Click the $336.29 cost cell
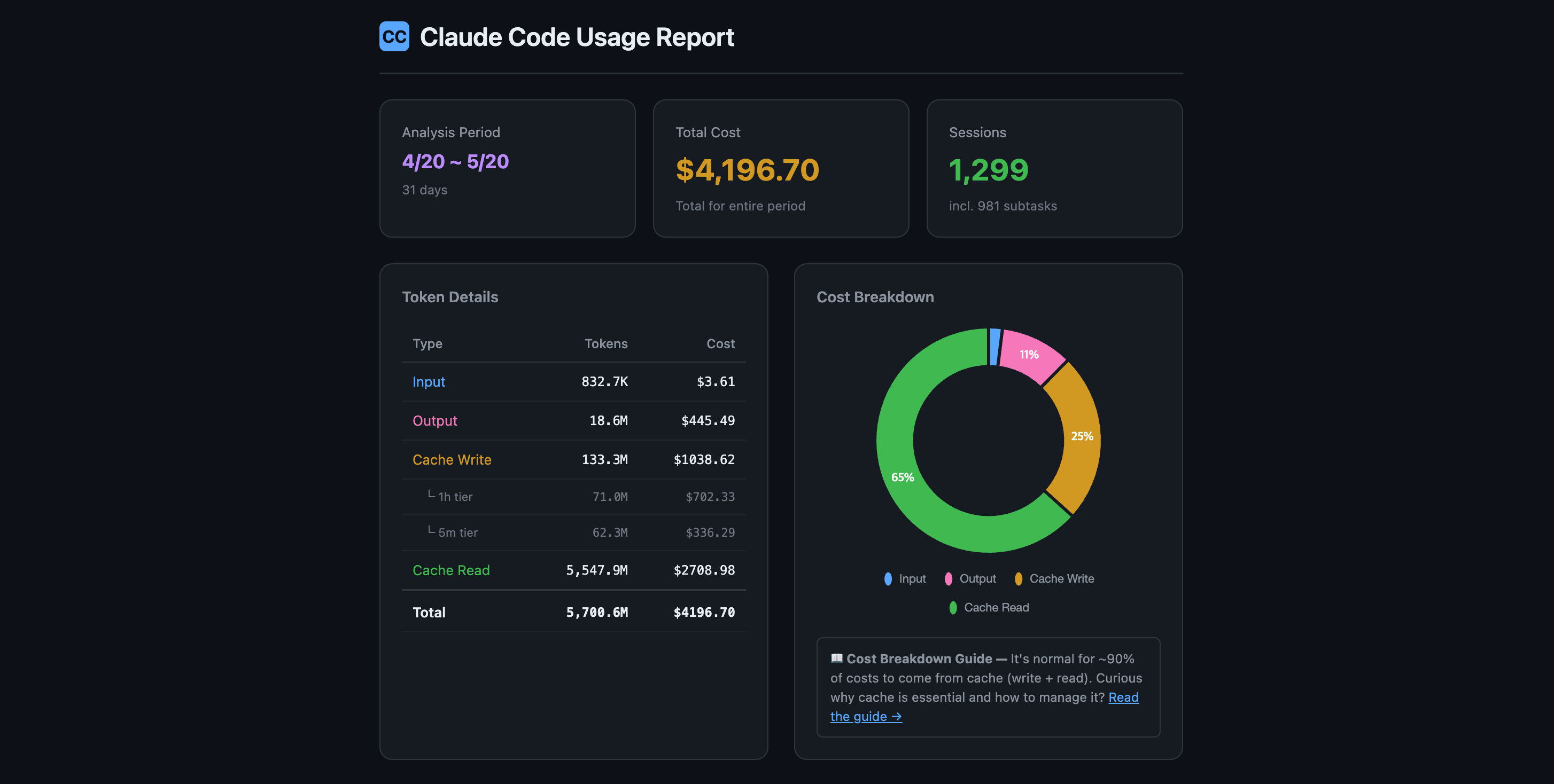The width and height of the screenshot is (1554, 784). tap(710, 532)
